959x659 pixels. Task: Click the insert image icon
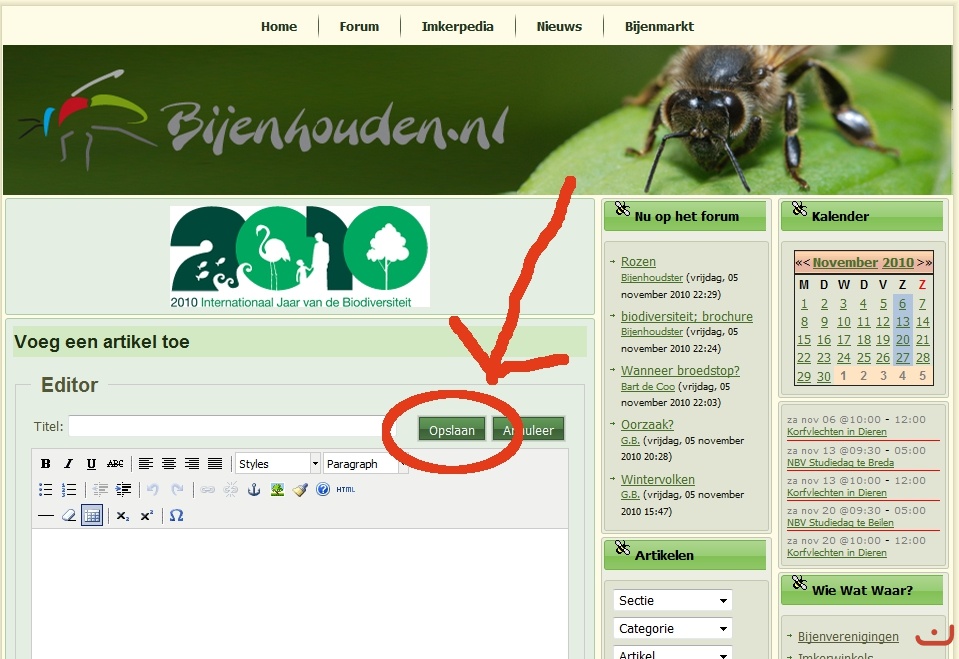pyautogui.click(x=277, y=490)
